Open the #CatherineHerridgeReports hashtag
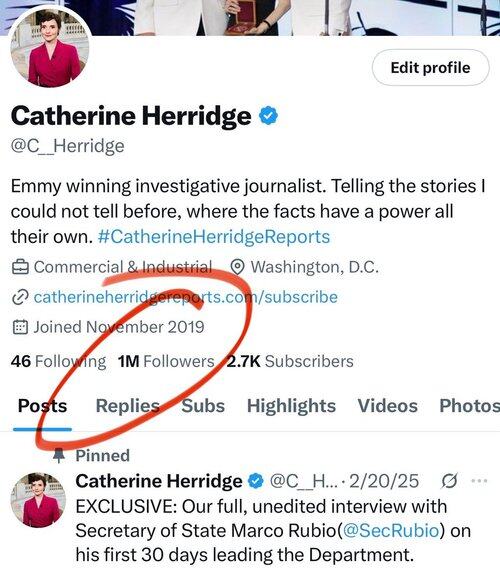500x588 pixels. click(x=214, y=237)
